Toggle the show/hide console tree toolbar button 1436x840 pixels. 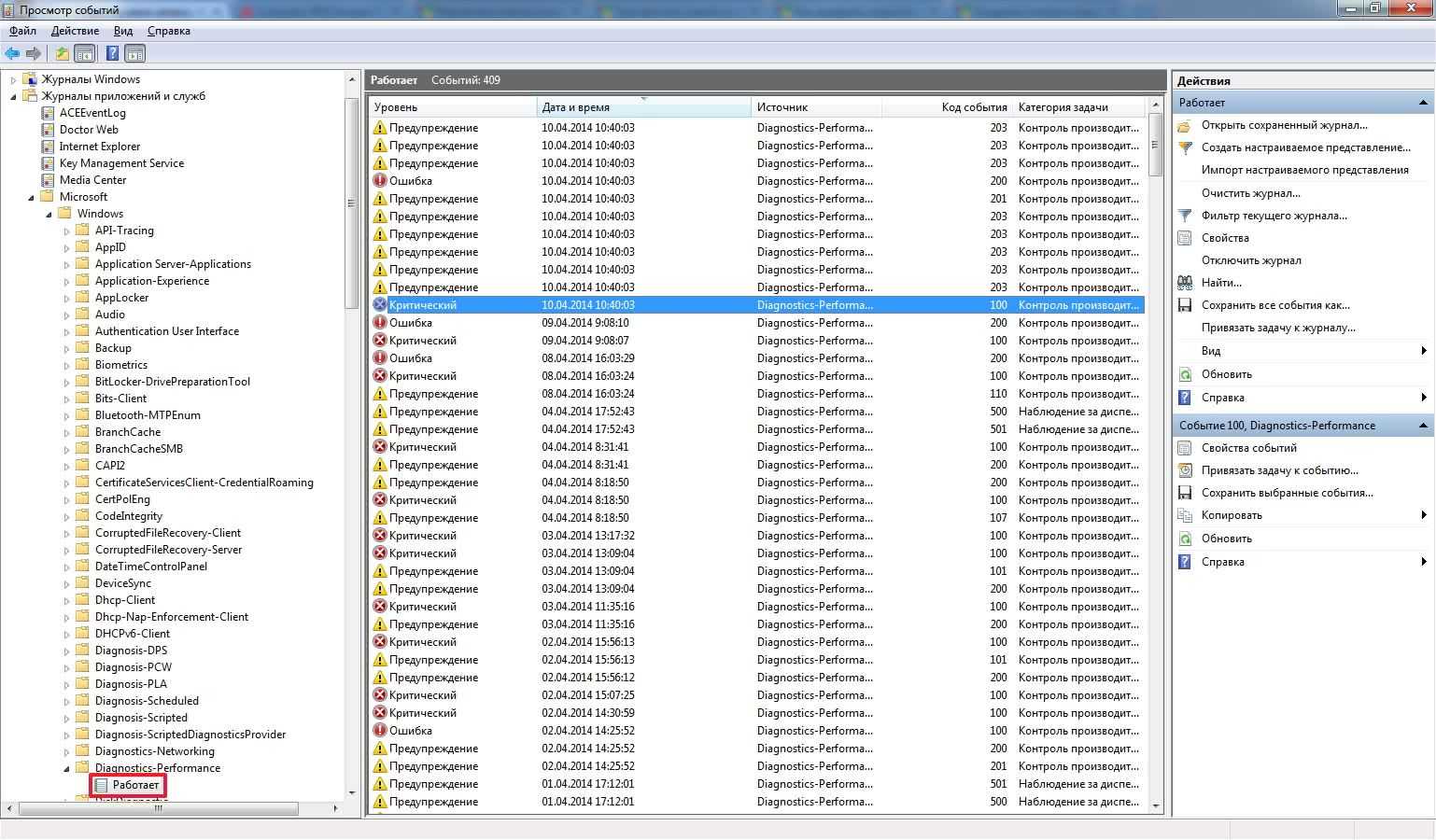tap(85, 53)
